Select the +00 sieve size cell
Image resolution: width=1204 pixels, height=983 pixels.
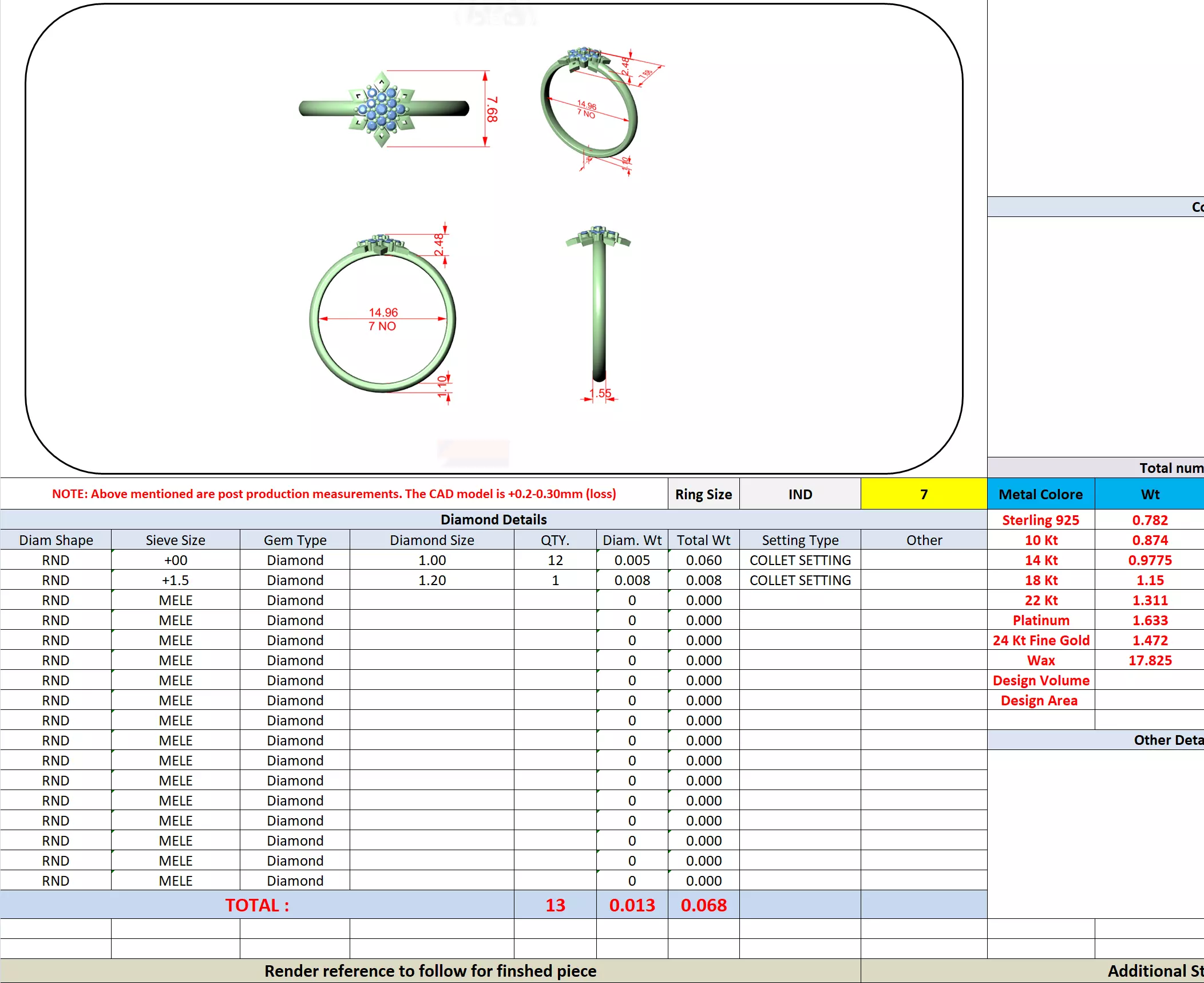[x=175, y=560]
